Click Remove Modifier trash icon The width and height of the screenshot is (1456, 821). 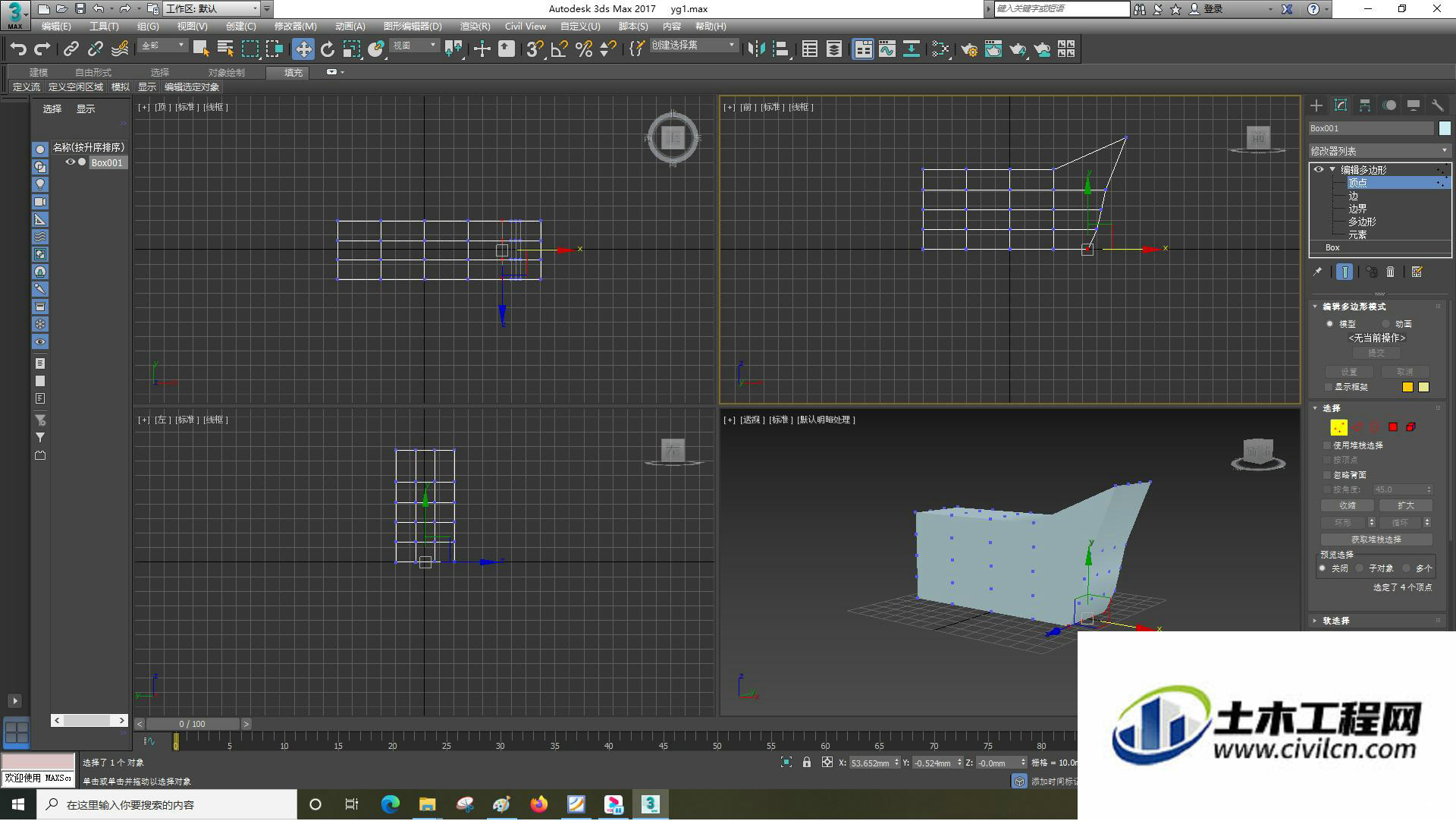[1391, 272]
